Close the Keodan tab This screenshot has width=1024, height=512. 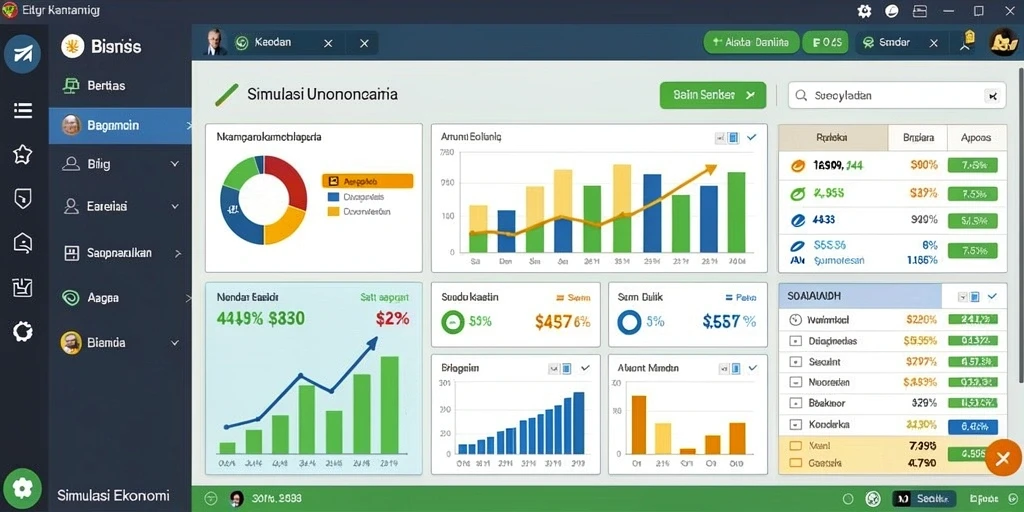328,43
